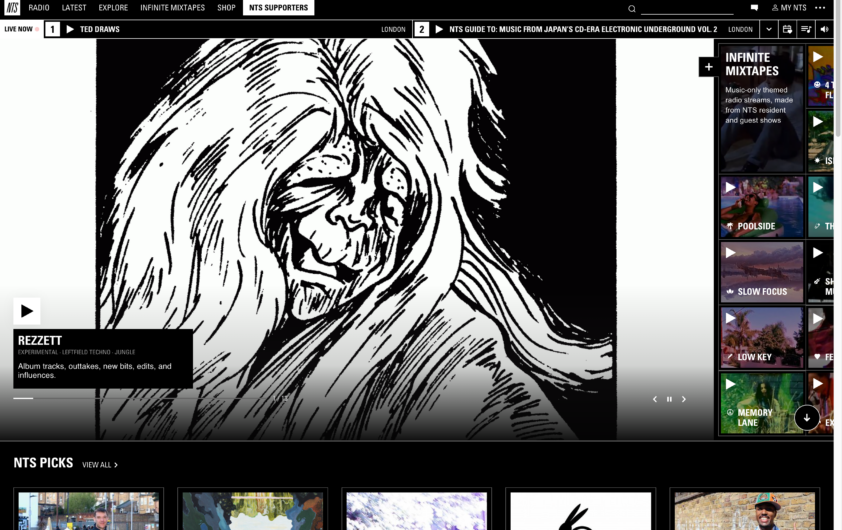Open My NTS account link

[789, 8]
